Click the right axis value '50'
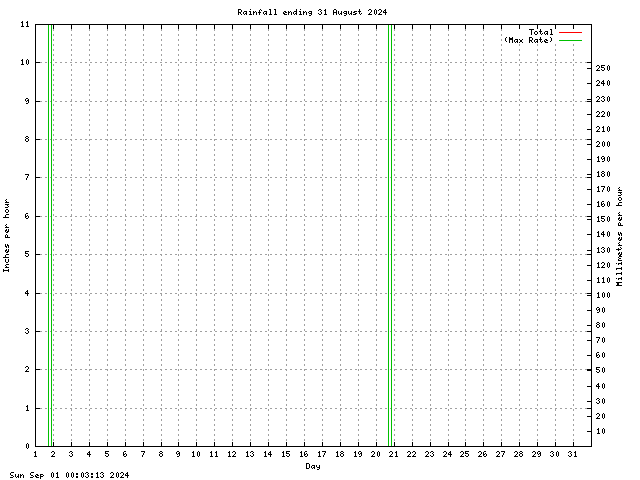The height and width of the screenshot is (480, 640). coord(600,370)
